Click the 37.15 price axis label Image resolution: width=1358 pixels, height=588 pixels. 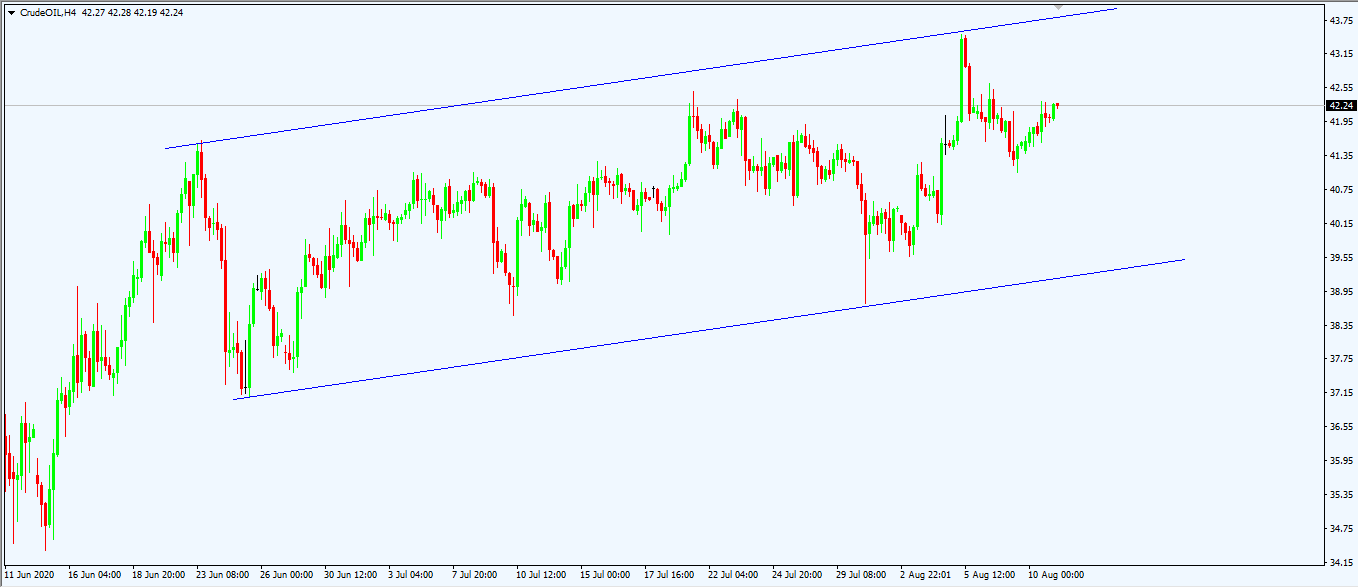(1341, 393)
